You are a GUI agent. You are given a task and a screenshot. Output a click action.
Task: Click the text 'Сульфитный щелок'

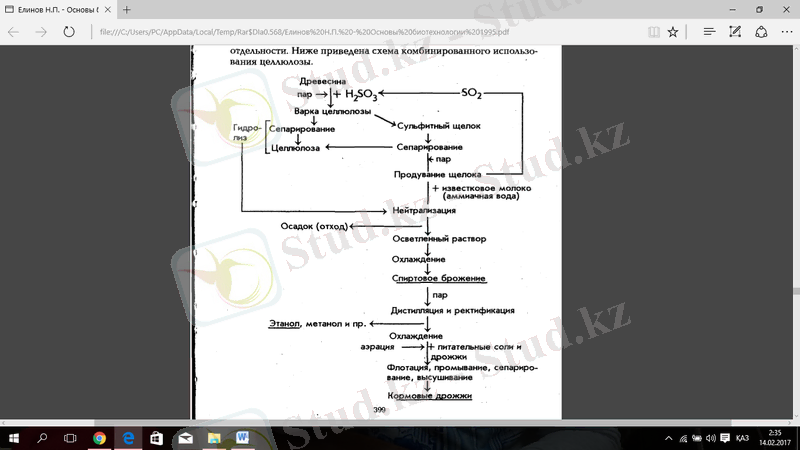pos(439,126)
